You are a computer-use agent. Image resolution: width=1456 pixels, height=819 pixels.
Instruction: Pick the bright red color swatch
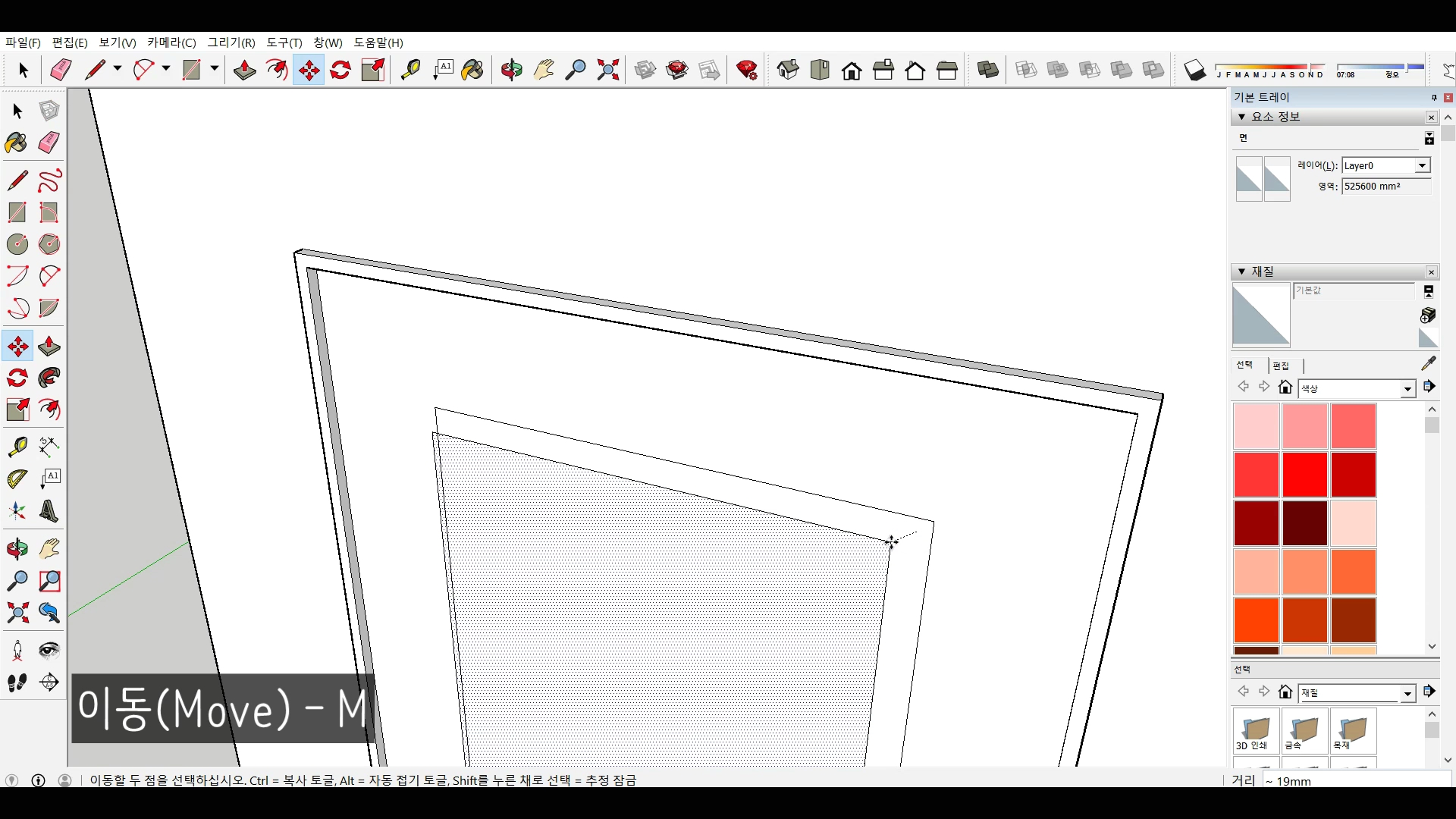click(x=1304, y=474)
